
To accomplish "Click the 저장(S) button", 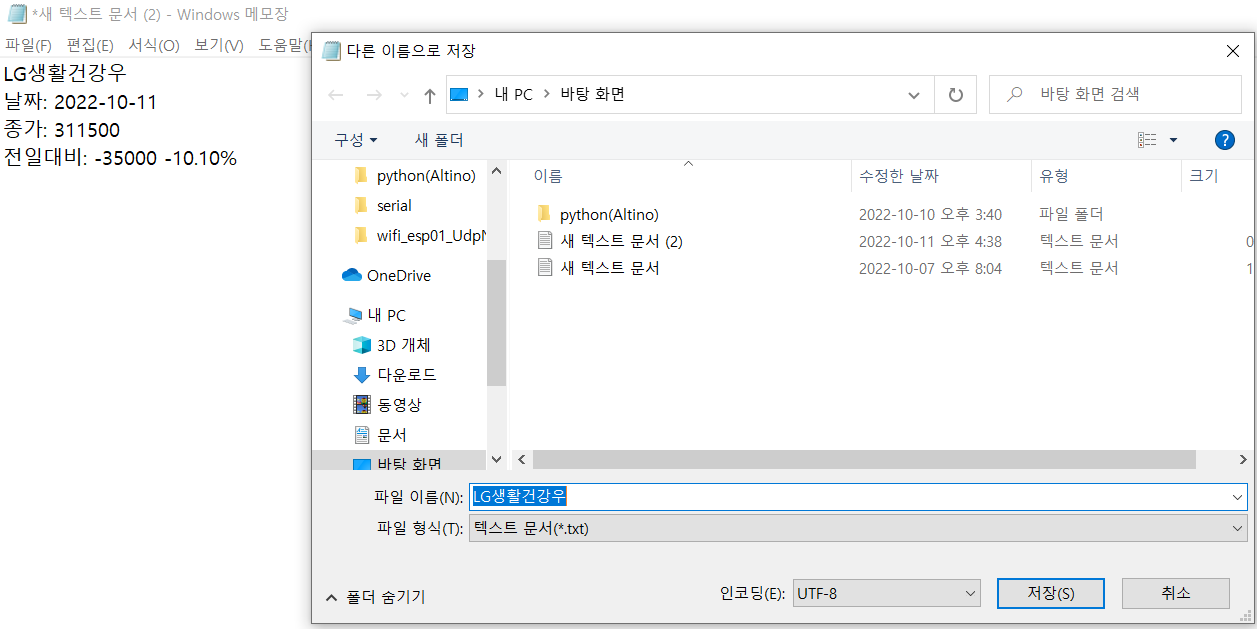I will click(x=1050, y=593).
